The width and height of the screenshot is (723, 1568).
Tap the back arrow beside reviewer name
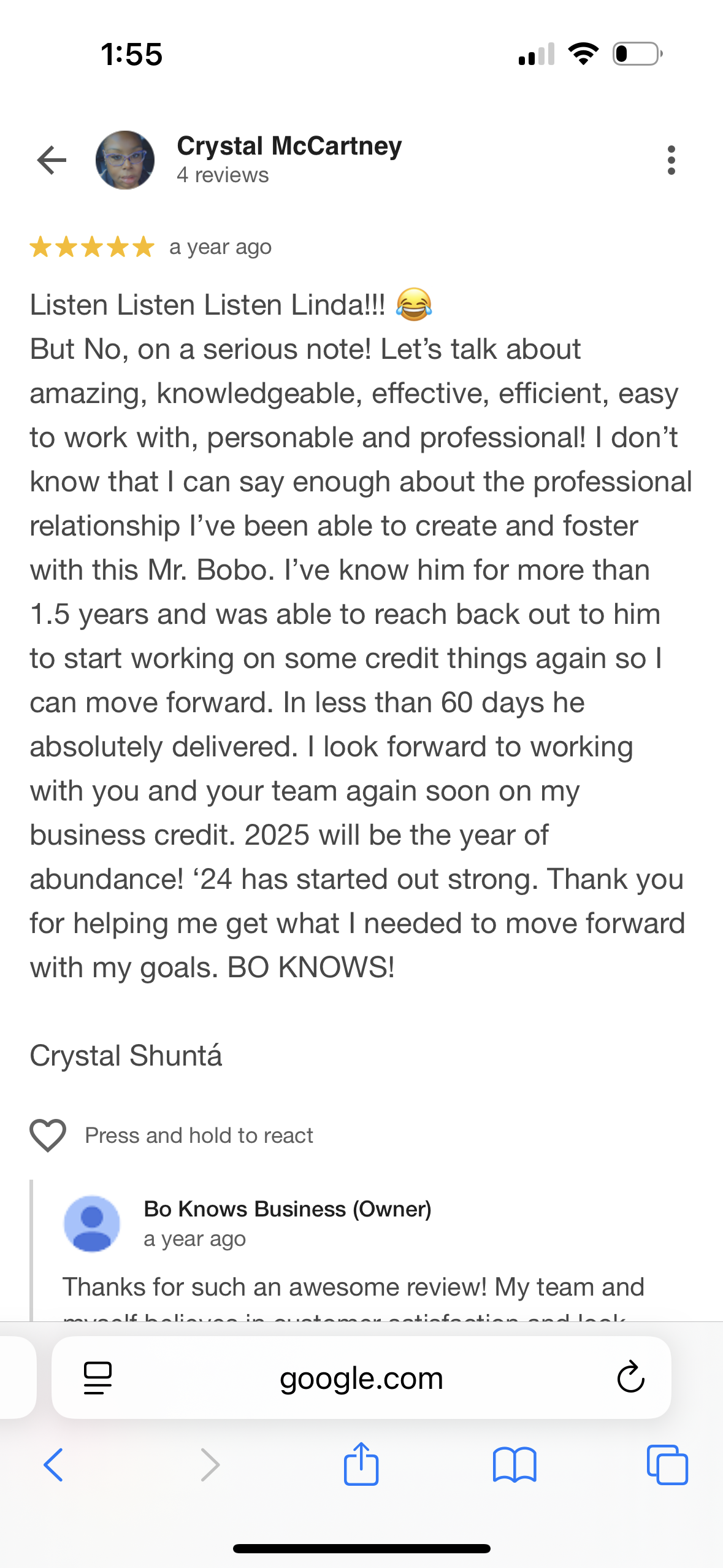coord(52,160)
